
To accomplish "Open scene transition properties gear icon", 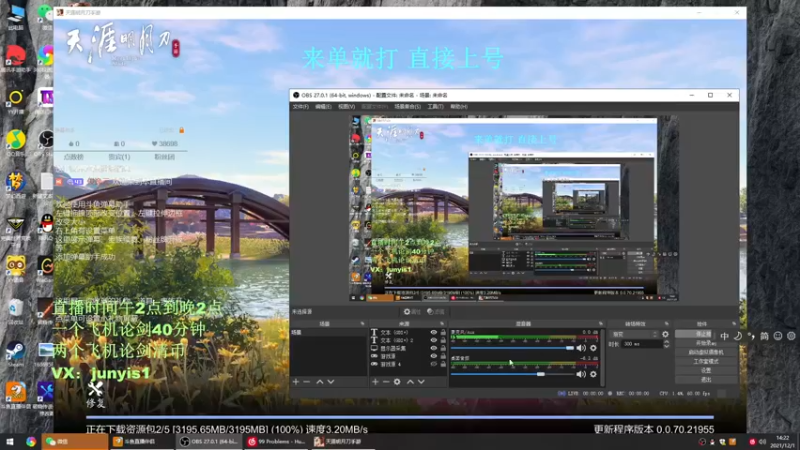I will (x=665, y=334).
